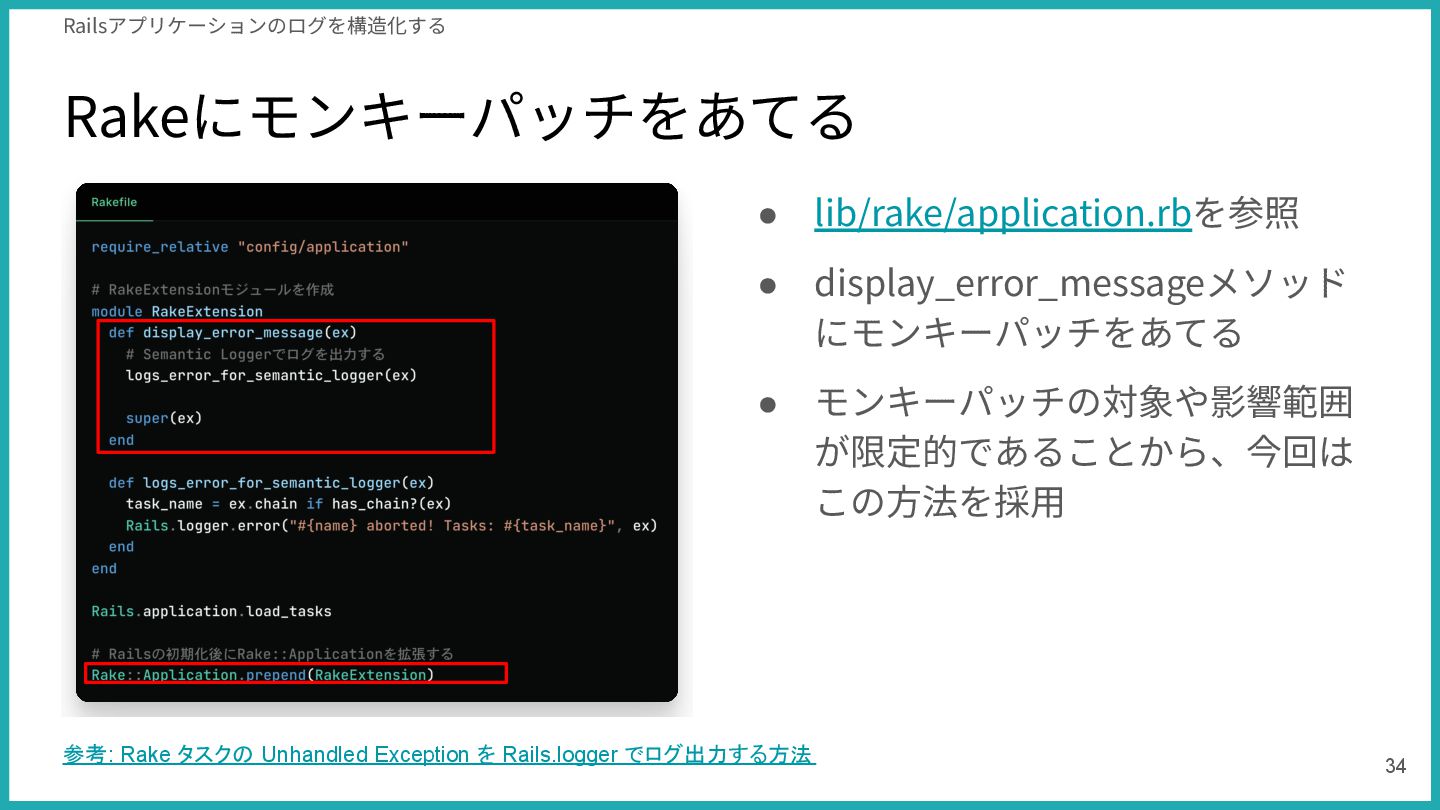Click 'Rails.application.load_tasks' line
Screen dimensions: 1440x810
(x=211, y=611)
